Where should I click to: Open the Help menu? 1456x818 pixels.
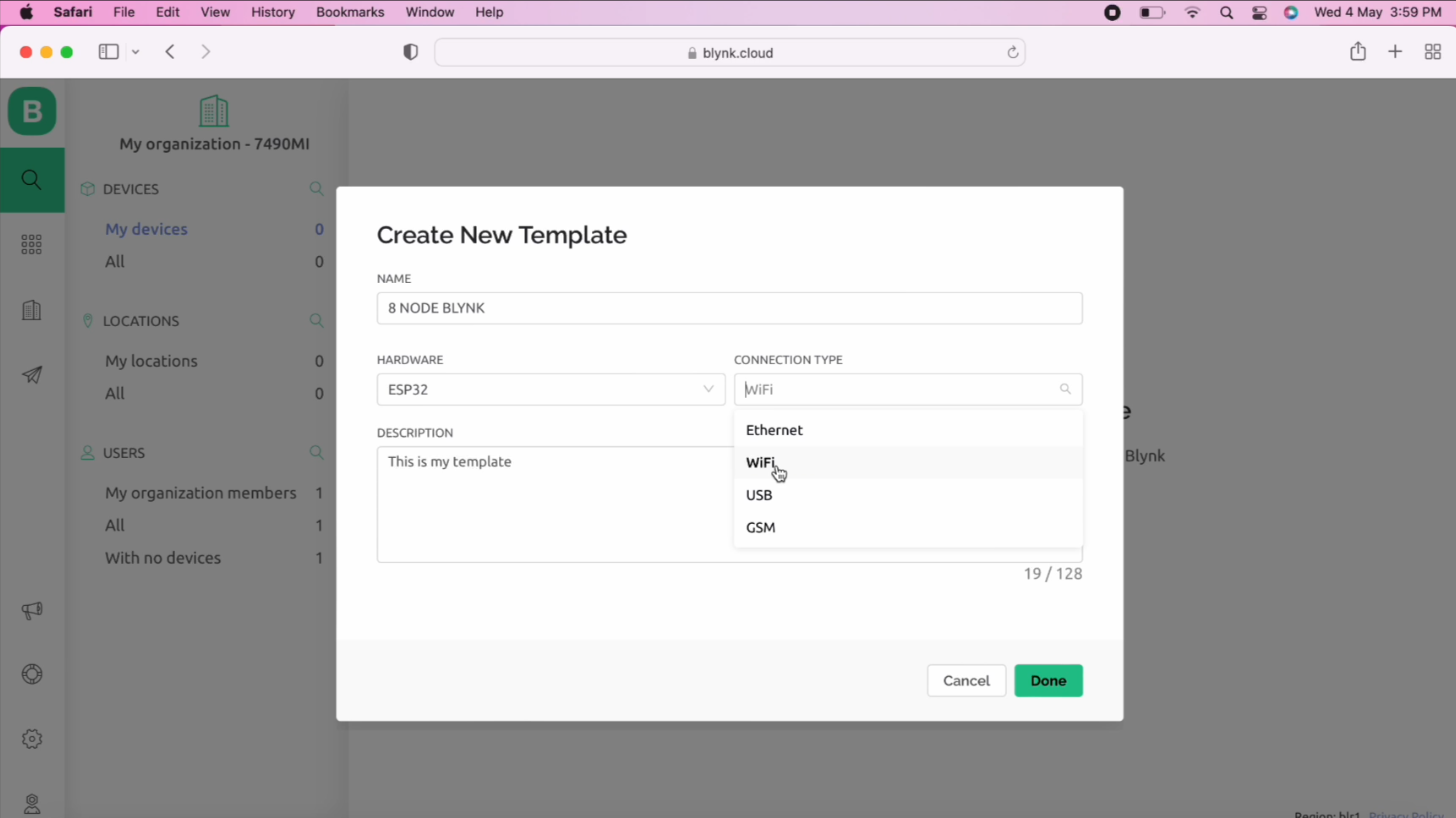tap(489, 12)
